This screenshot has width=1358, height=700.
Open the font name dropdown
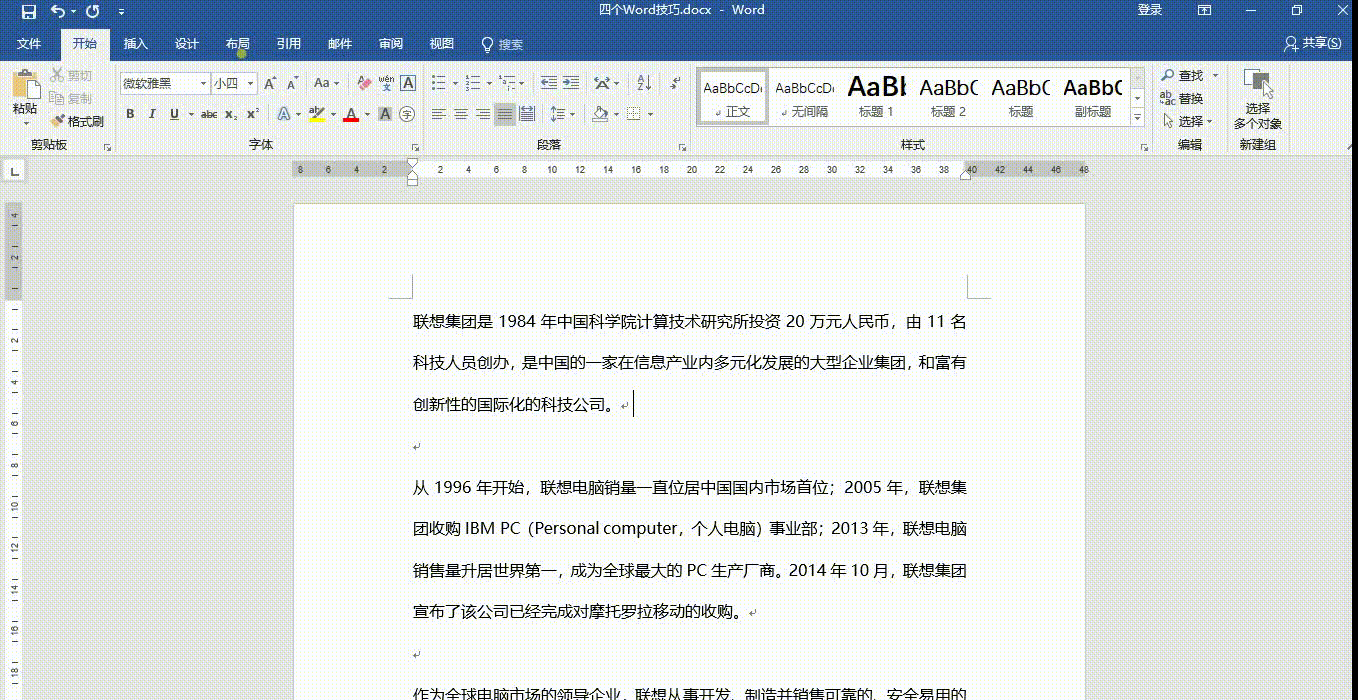(203, 82)
